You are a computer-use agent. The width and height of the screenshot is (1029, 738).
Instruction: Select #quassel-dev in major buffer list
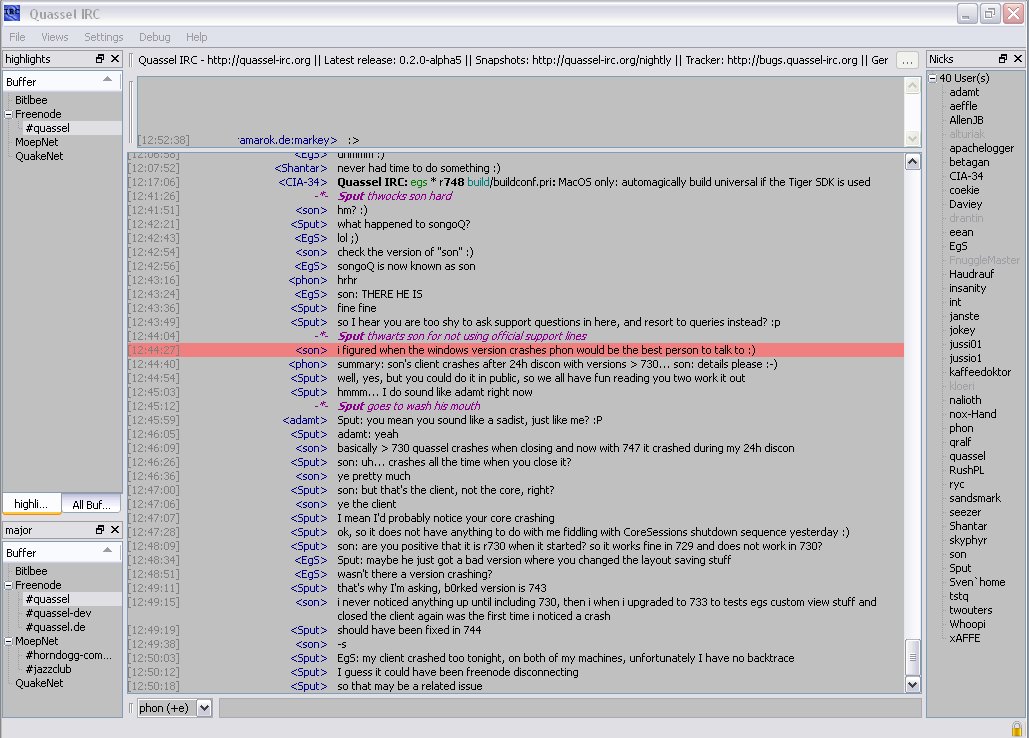pyautogui.click(x=58, y=613)
